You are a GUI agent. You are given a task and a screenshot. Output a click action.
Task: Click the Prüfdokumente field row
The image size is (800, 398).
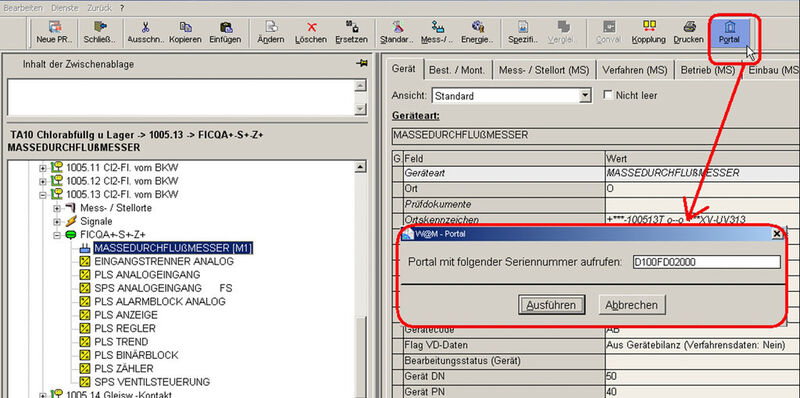596,204
